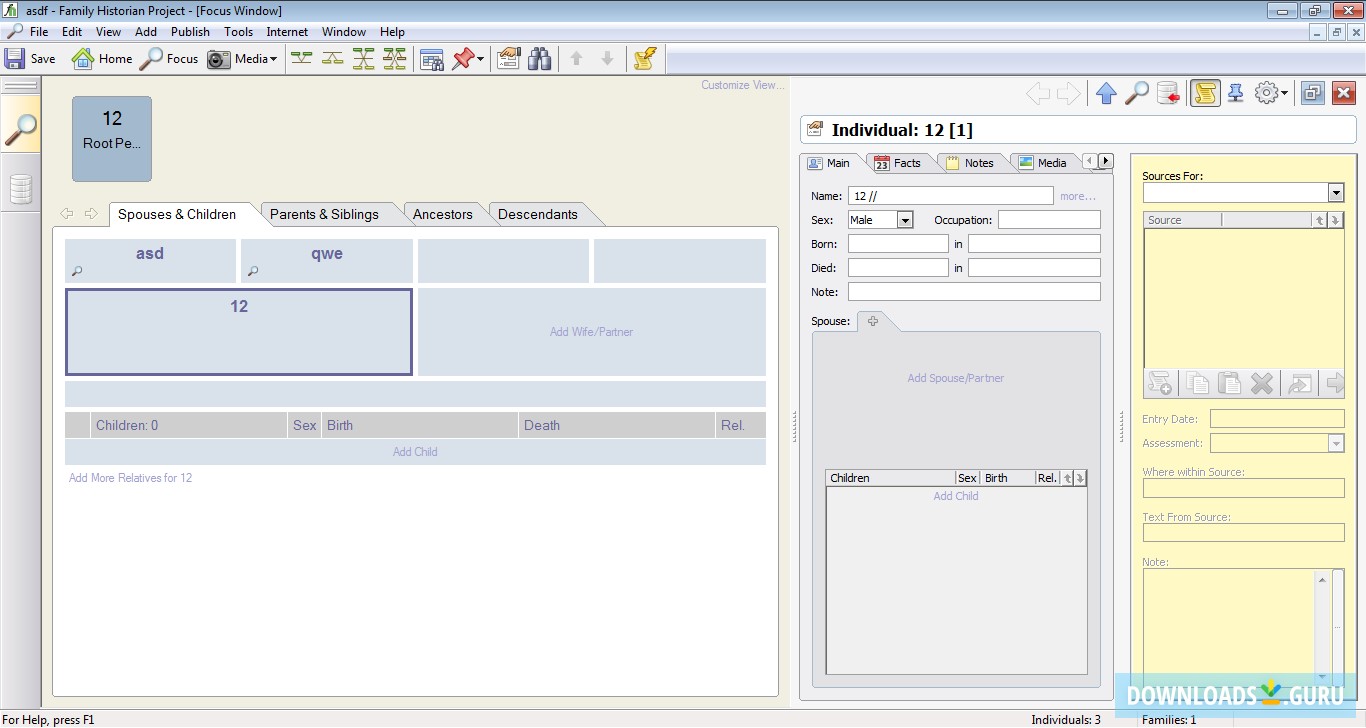Viewport: 1366px width, 728px height.
Task: Click the Note field under Died
Action: pyautogui.click(x=974, y=292)
